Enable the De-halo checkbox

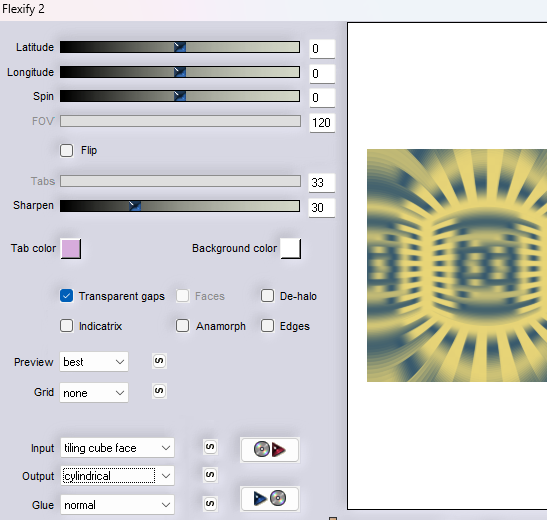point(267,296)
